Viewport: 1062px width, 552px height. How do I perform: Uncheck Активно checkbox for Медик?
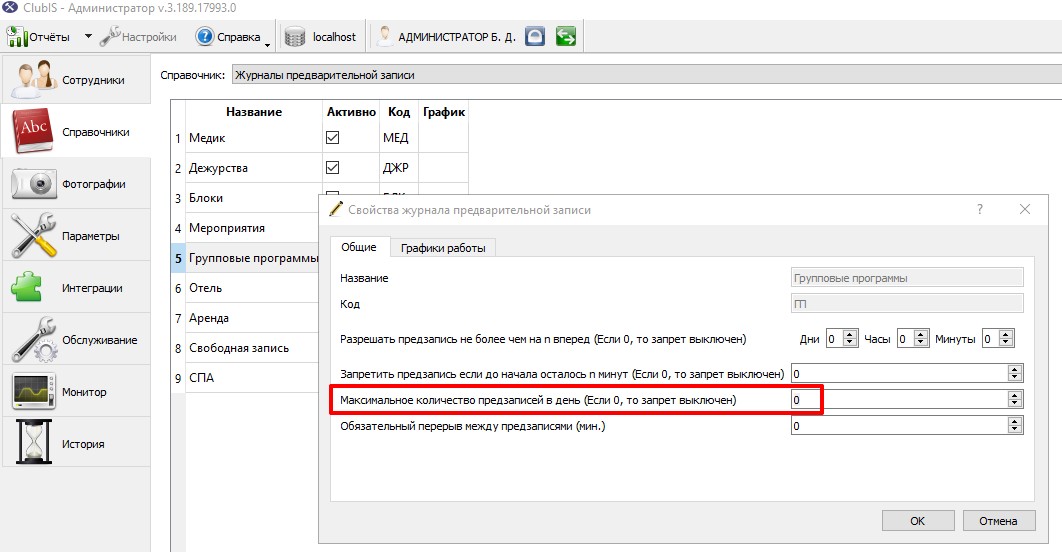pos(333,137)
